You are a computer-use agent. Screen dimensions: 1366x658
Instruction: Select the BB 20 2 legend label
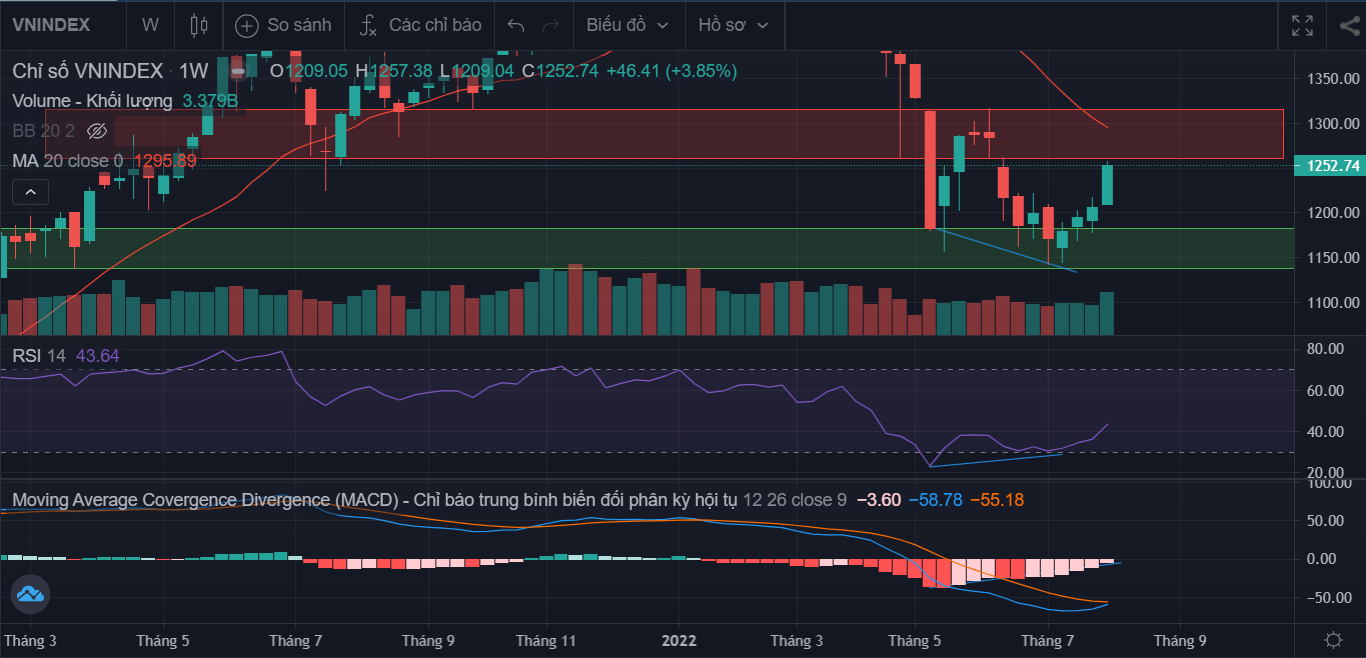click(x=43, y=130)
